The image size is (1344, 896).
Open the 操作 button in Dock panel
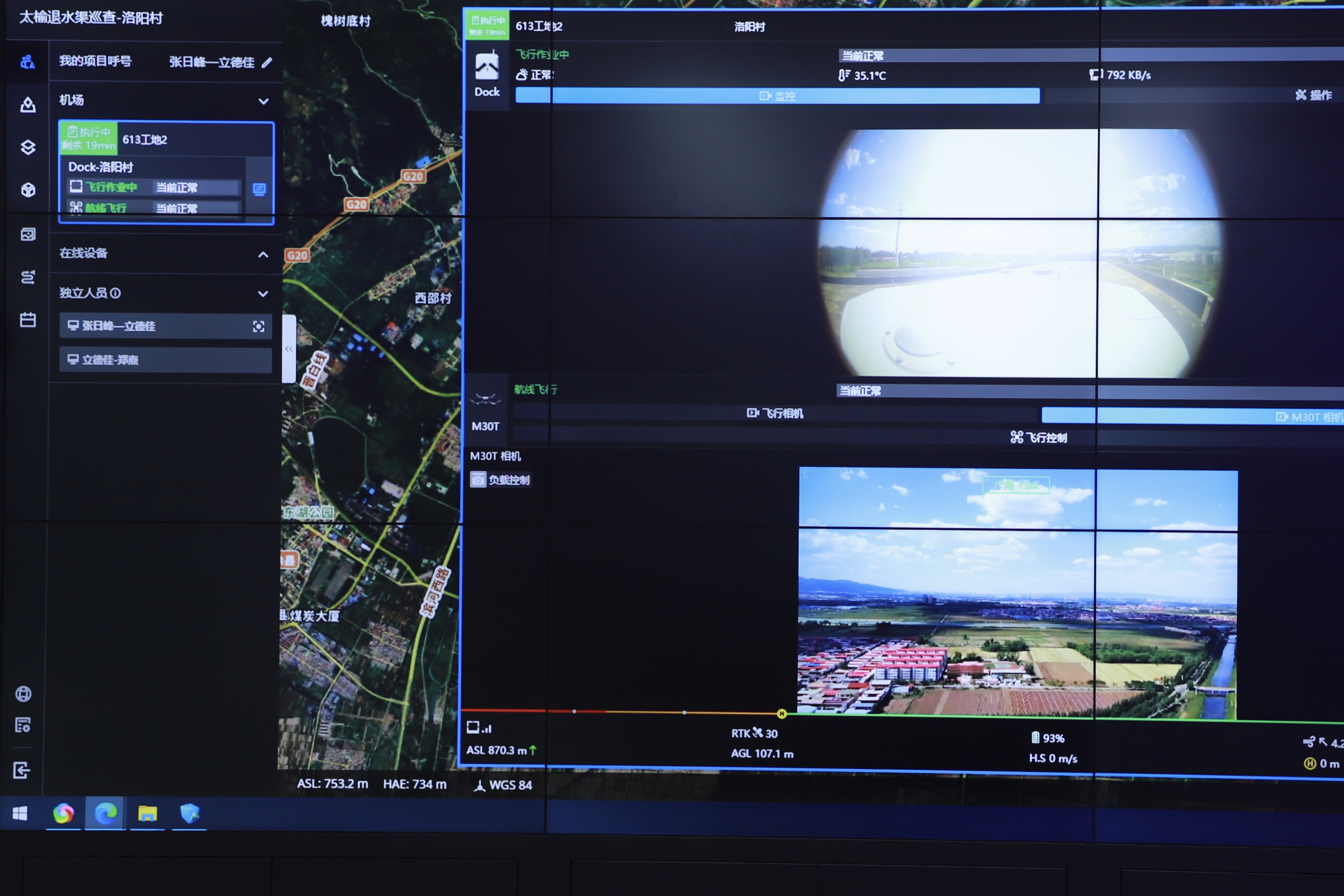[1313, 95]
